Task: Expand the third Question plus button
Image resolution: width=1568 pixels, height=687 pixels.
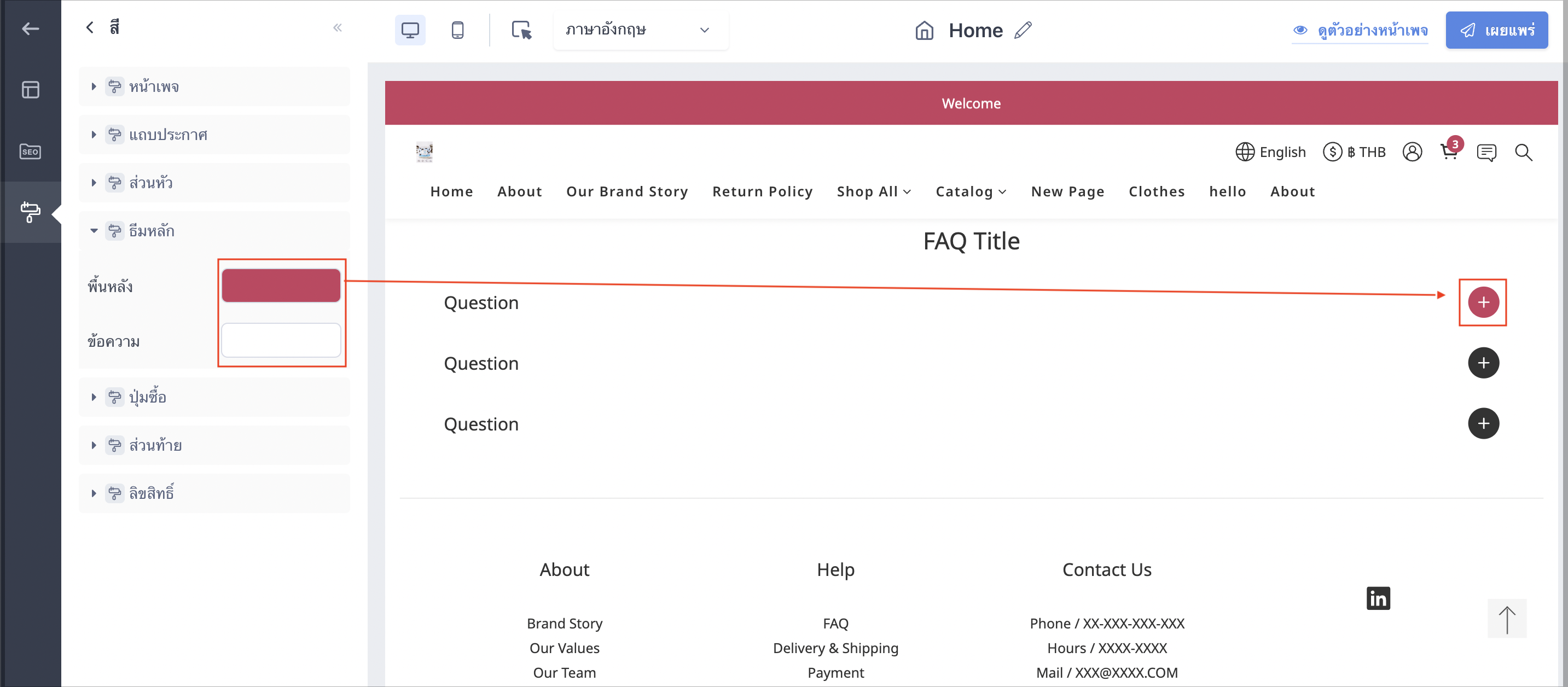Action: (1483, 423)
